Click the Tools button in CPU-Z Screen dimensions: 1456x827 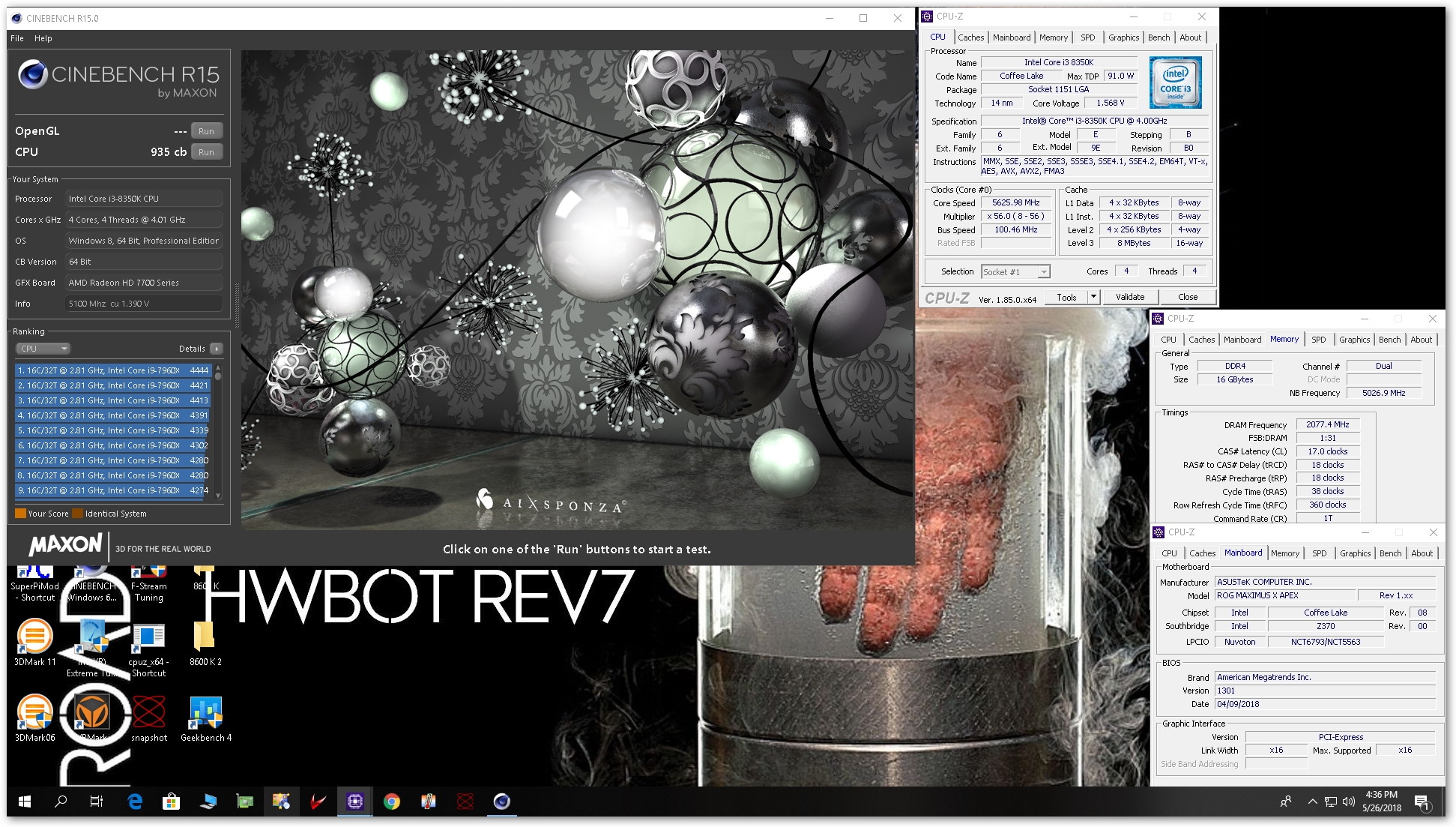coord(1066,298)
